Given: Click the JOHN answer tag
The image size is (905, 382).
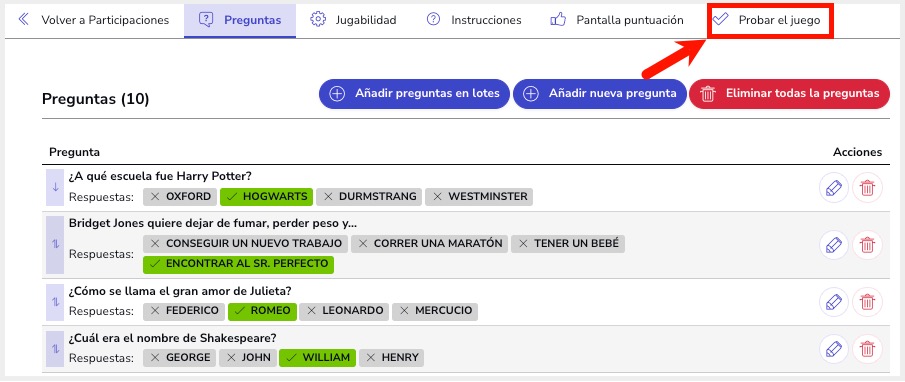Looking at the screenshot, I should click(x=248, y=358).
